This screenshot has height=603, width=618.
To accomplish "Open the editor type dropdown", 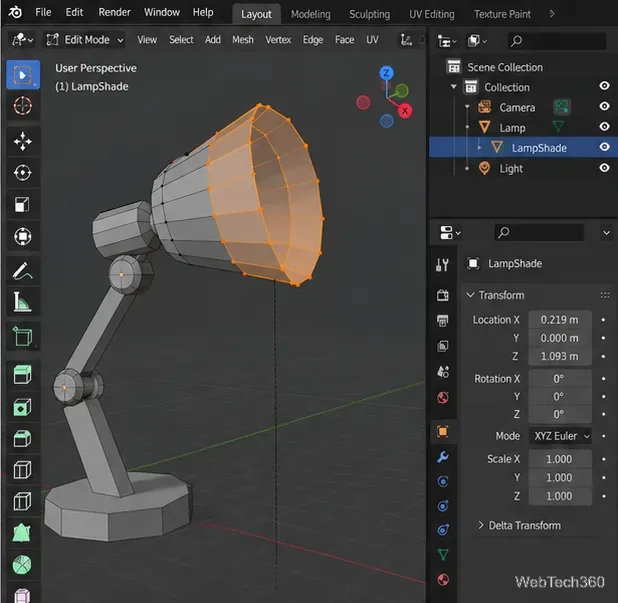I will point(22,40).
